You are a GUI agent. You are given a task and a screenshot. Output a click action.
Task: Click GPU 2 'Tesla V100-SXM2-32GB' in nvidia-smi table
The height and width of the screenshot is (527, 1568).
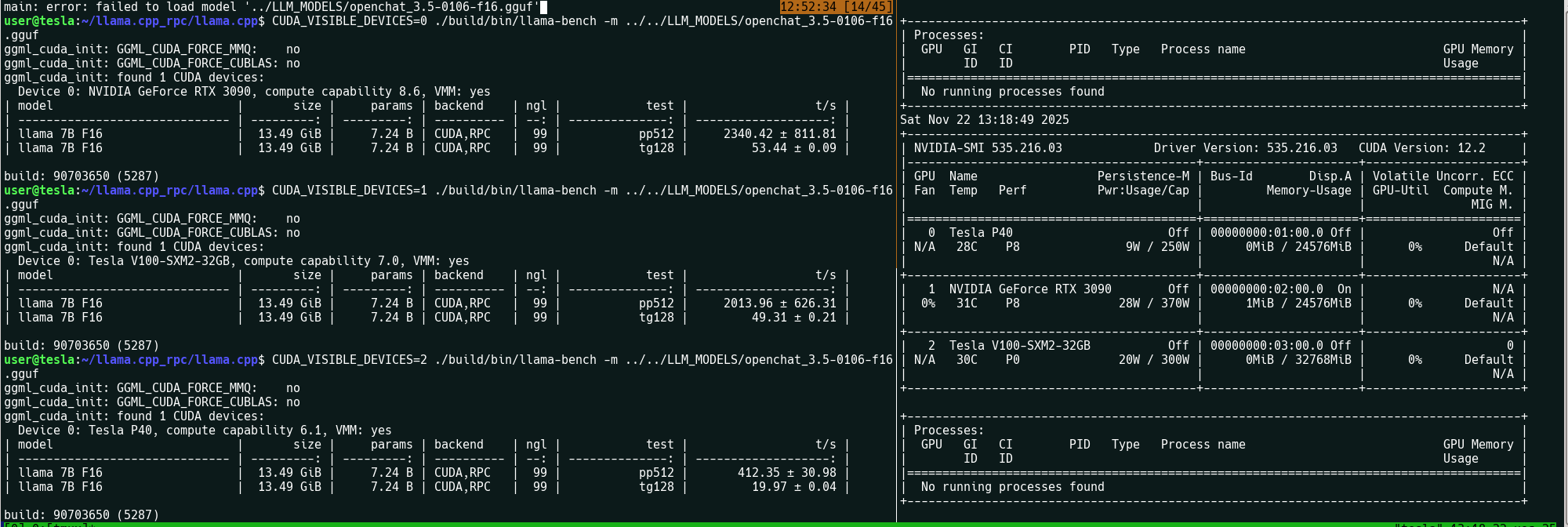pos(1020,346)
